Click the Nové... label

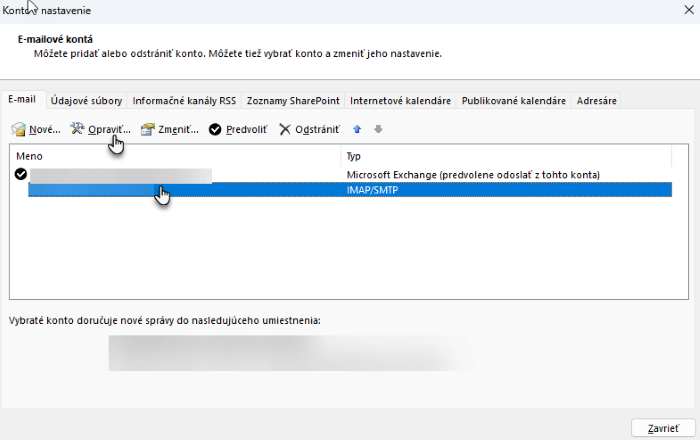[x=45, y=129]
